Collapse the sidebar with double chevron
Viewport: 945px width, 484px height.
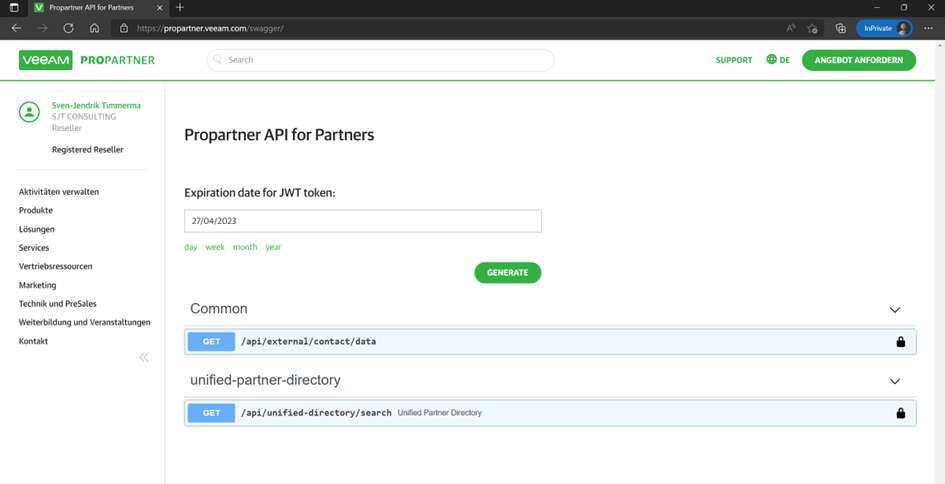pyautogui.click(x=144, y=357)
